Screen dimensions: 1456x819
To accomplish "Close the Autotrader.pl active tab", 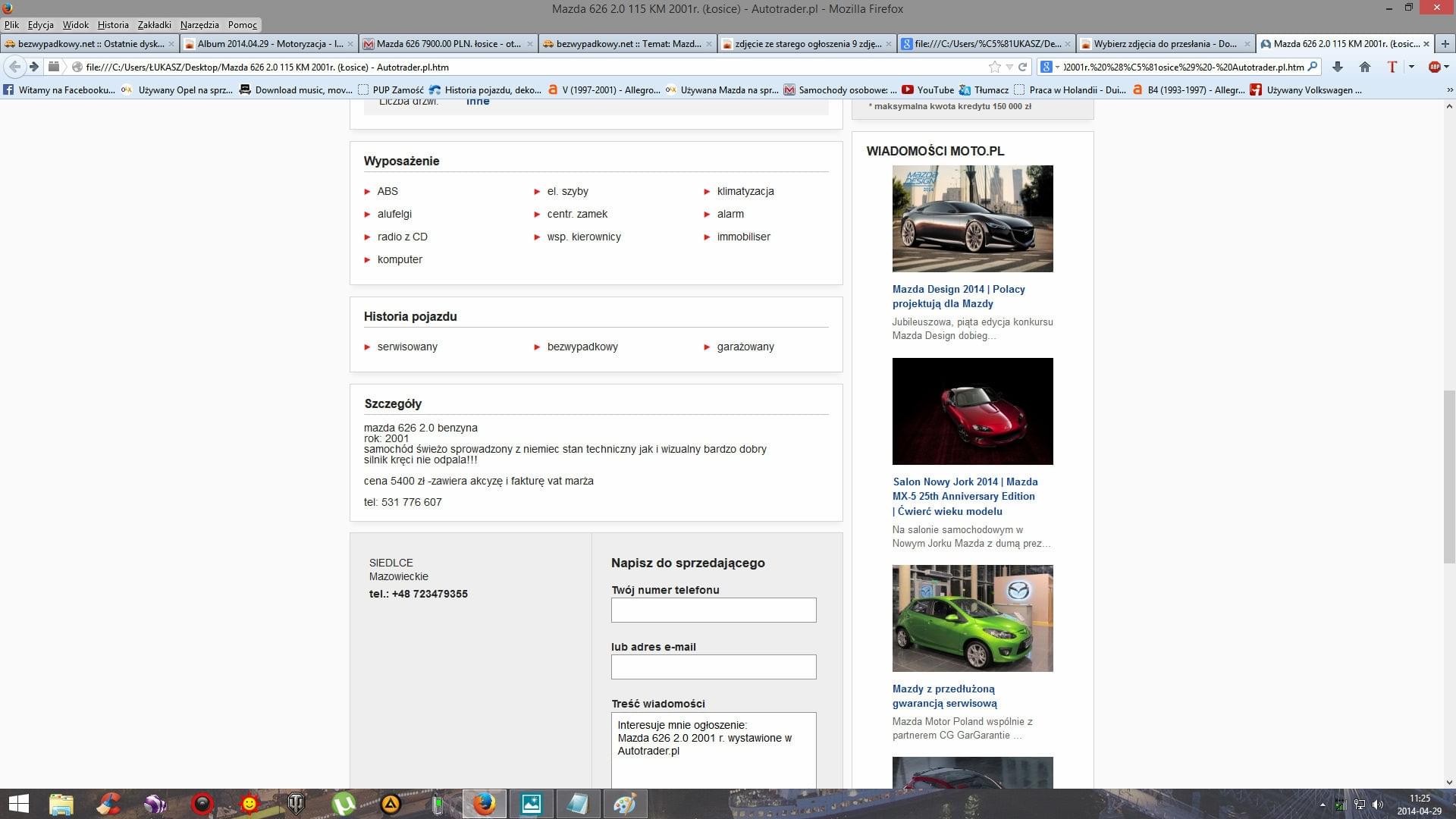I will 1426,44.
